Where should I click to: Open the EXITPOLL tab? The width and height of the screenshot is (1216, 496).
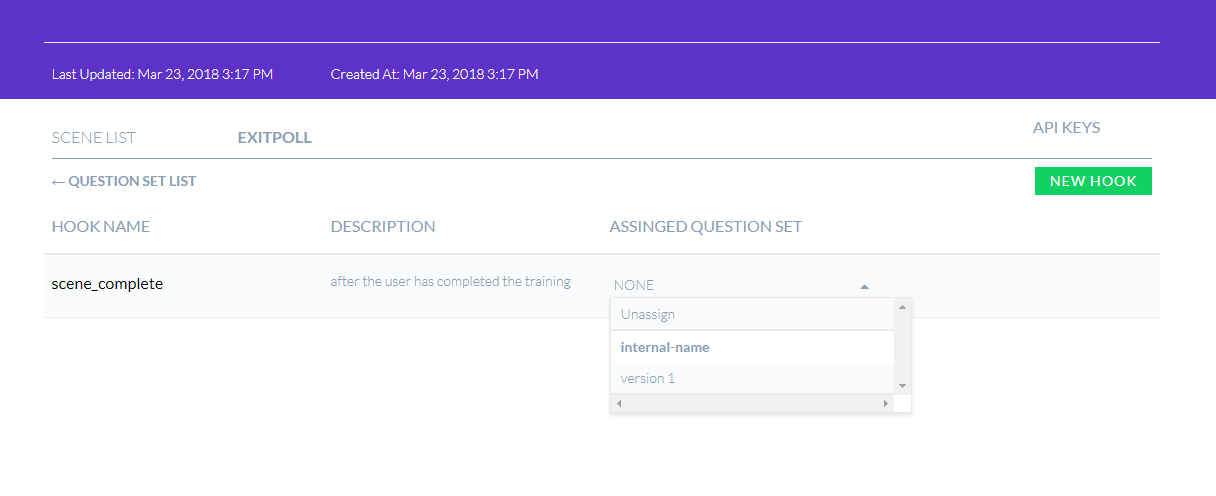pyautogui.click(x=274, y=137)
